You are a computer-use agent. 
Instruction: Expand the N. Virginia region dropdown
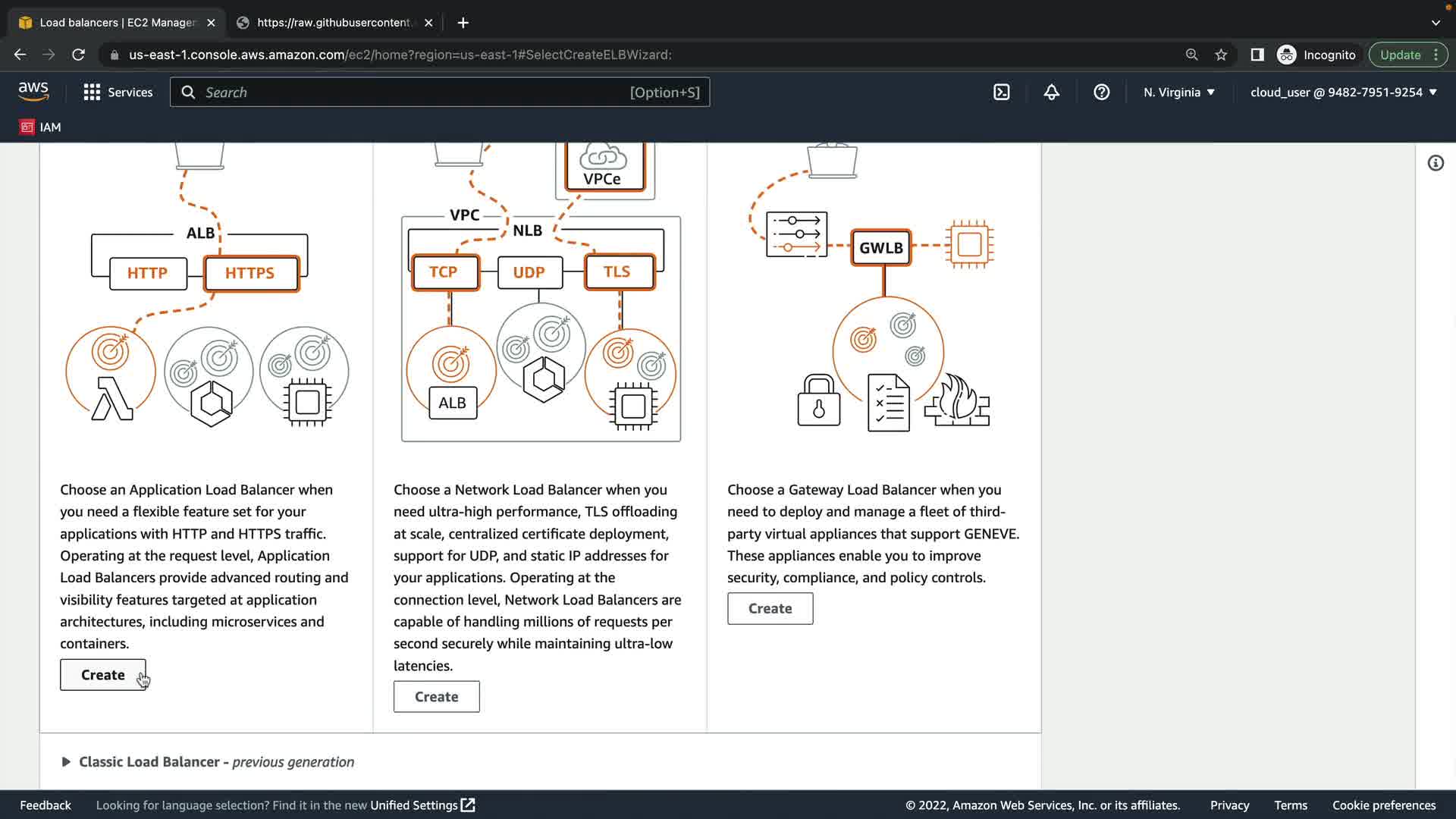click(x=1178, y=93)
